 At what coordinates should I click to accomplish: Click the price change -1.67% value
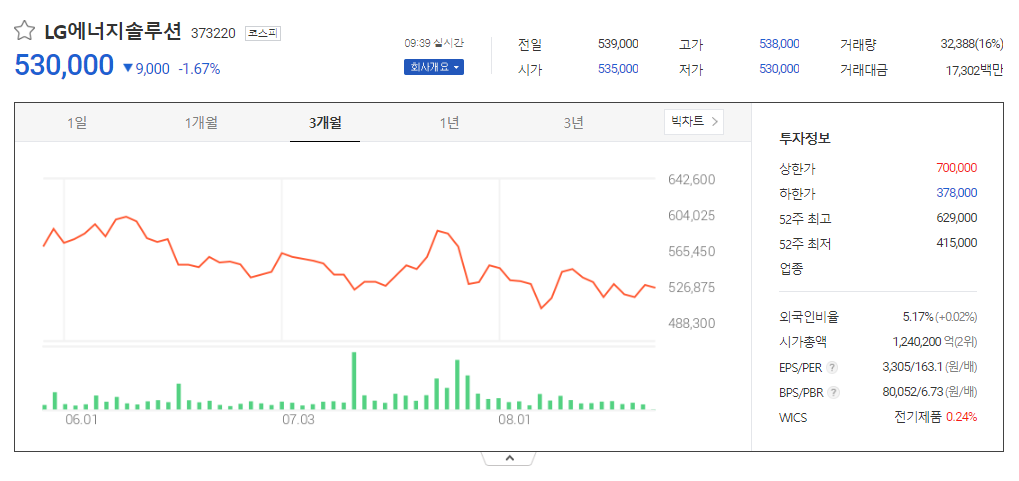tap(199, 69)
